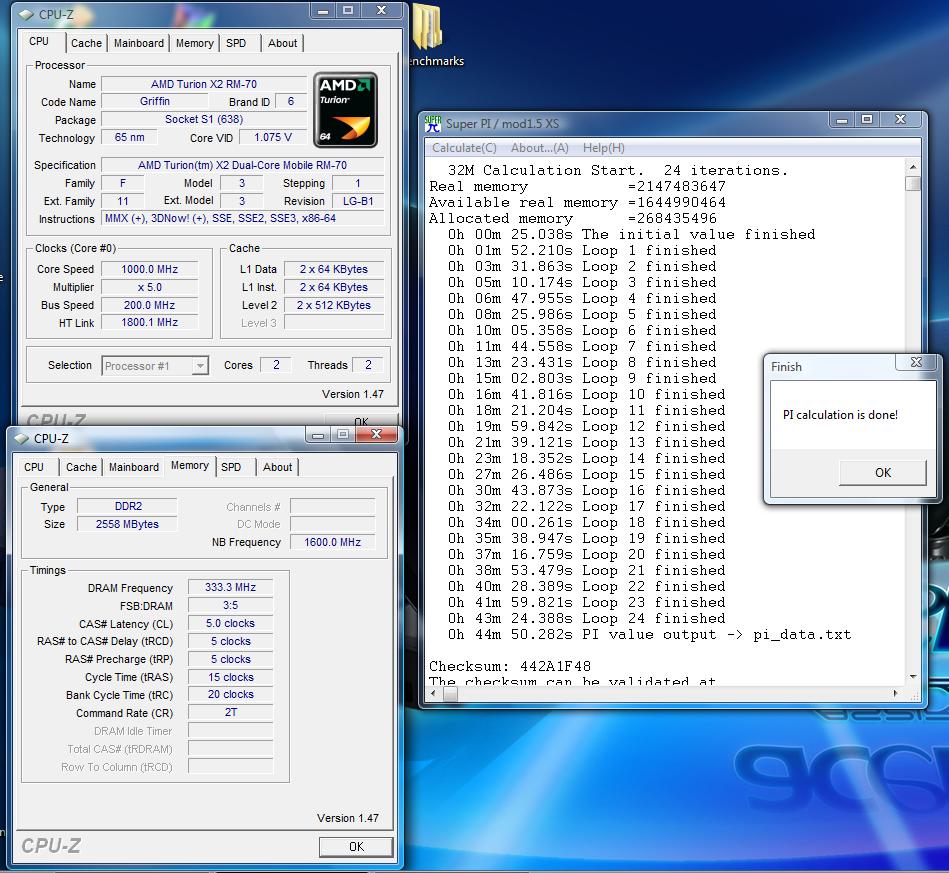This screenshot has height=873, width=949.
Task: Switch to Mainboard tab in lower CPU-Z
Action: click(134, 467)
